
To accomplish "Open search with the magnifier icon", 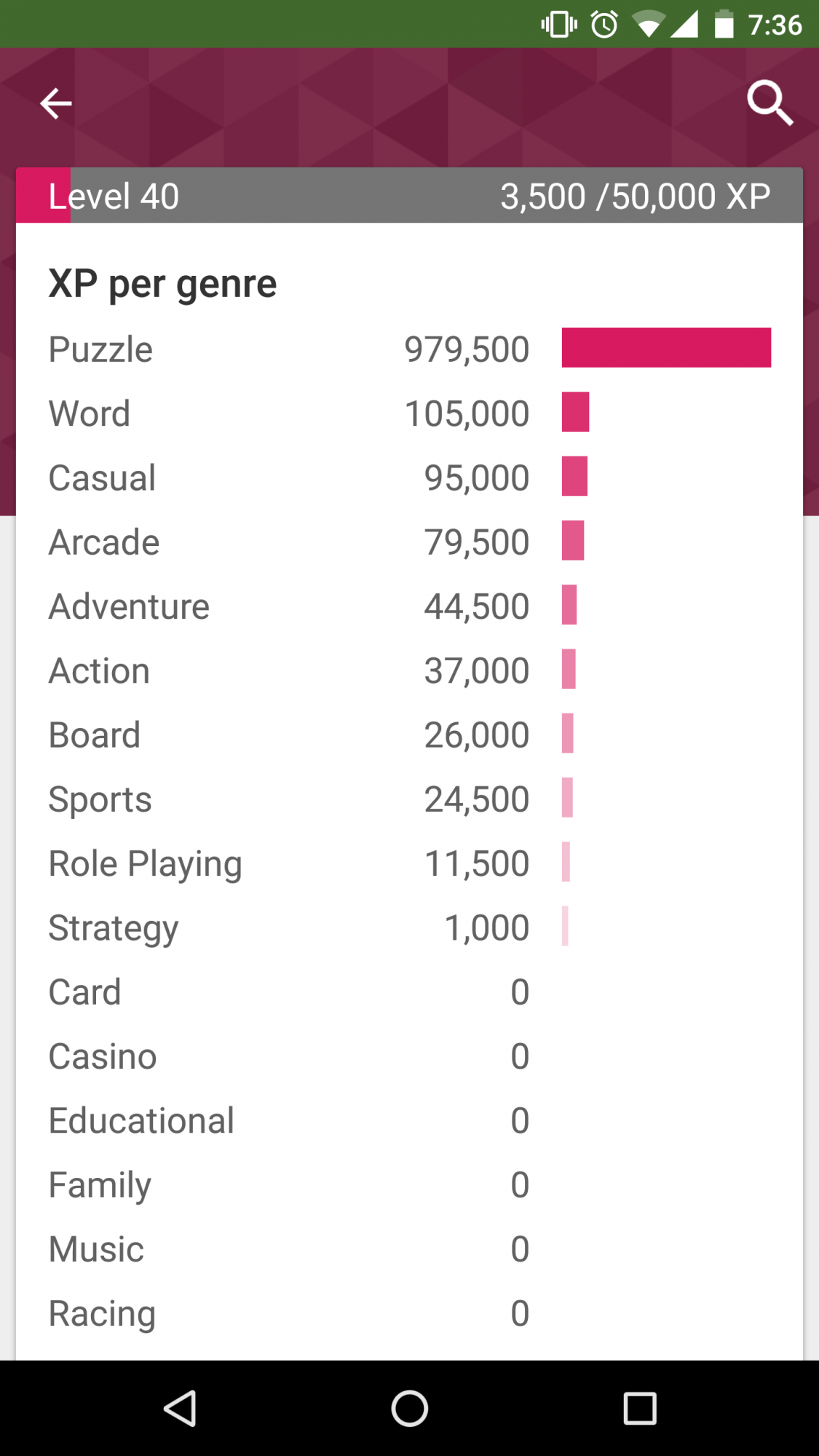I will [769, 103].
